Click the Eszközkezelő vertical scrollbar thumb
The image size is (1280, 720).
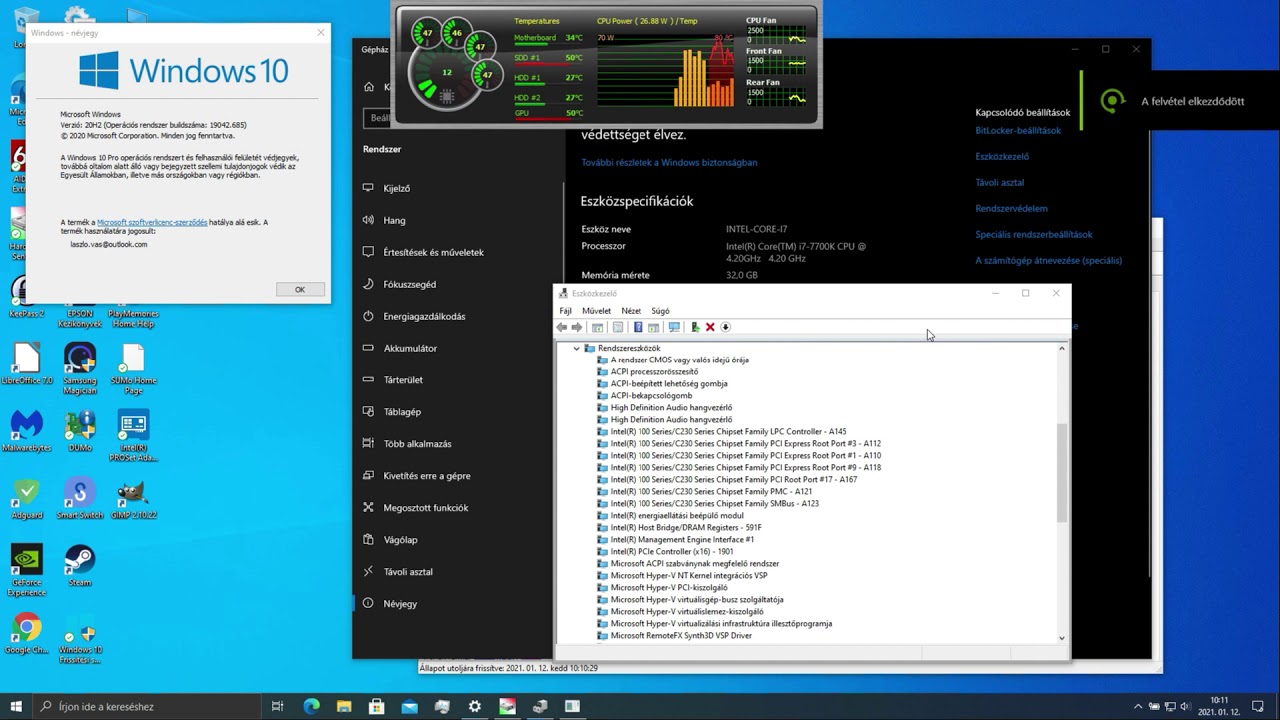point(1061,472)
